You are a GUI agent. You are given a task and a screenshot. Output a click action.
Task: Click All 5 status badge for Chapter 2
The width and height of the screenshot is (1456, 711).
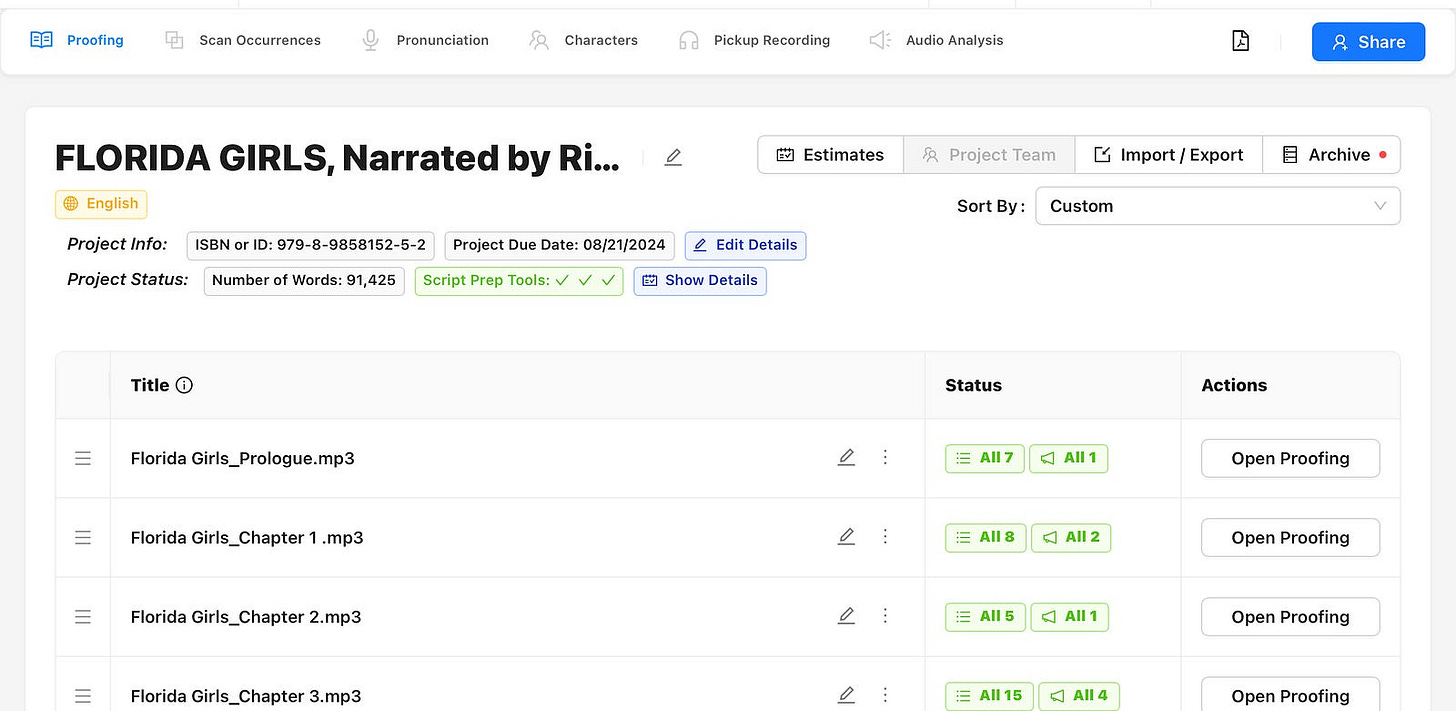(x=985, y=617)
